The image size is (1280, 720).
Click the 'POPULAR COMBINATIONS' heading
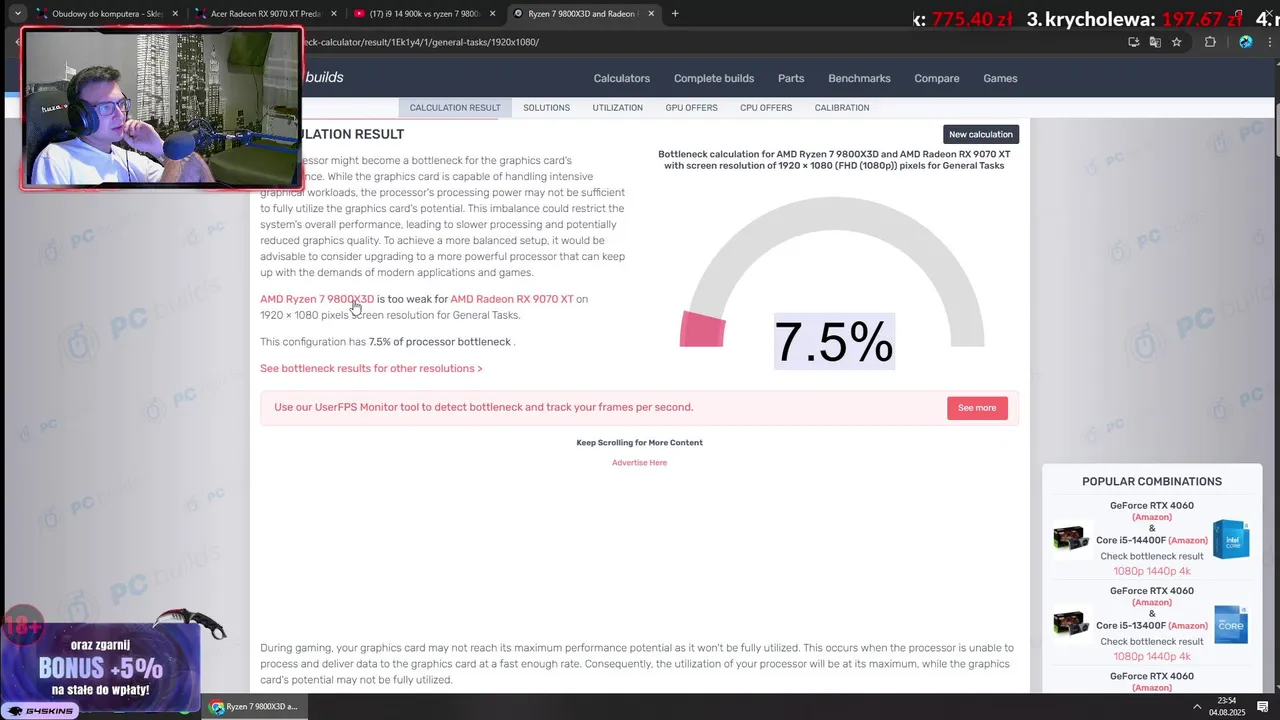[x=1152, y=482]
